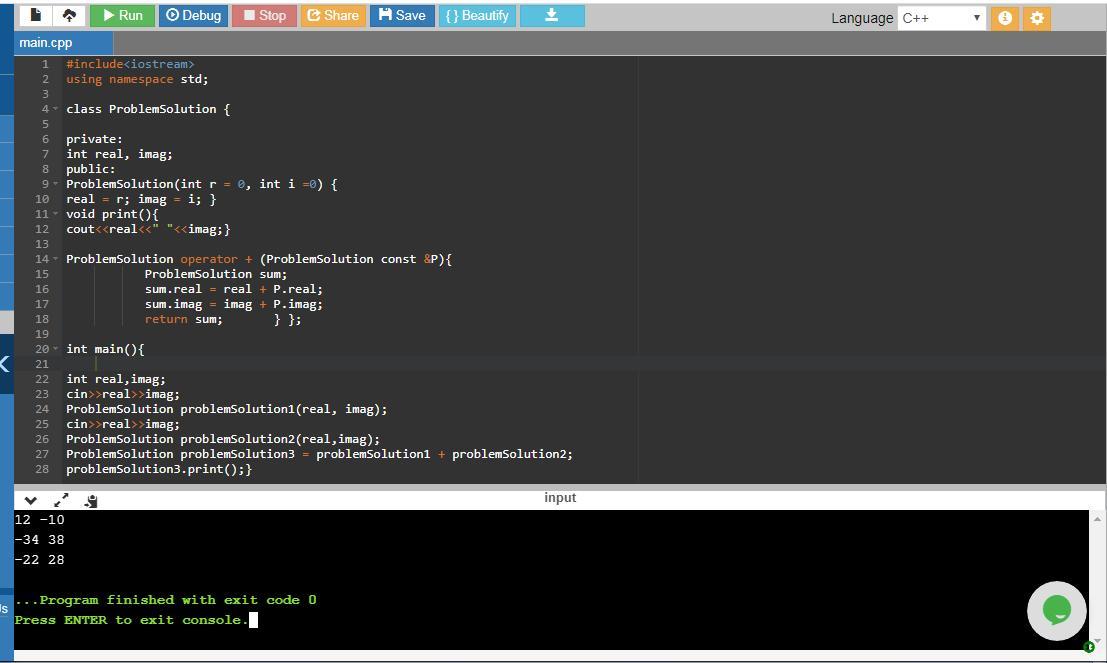Open the Language dropdown showing C++

coord(940,18)
